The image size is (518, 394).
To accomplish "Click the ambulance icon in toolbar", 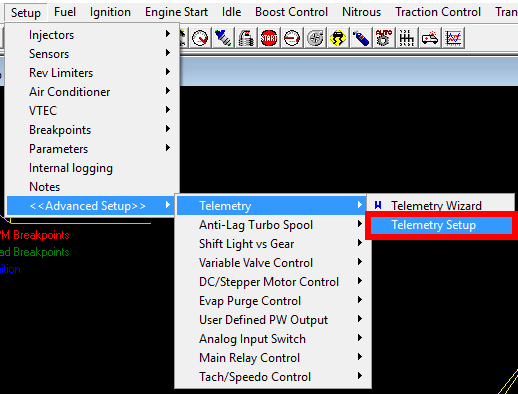I will click(430, 38).
